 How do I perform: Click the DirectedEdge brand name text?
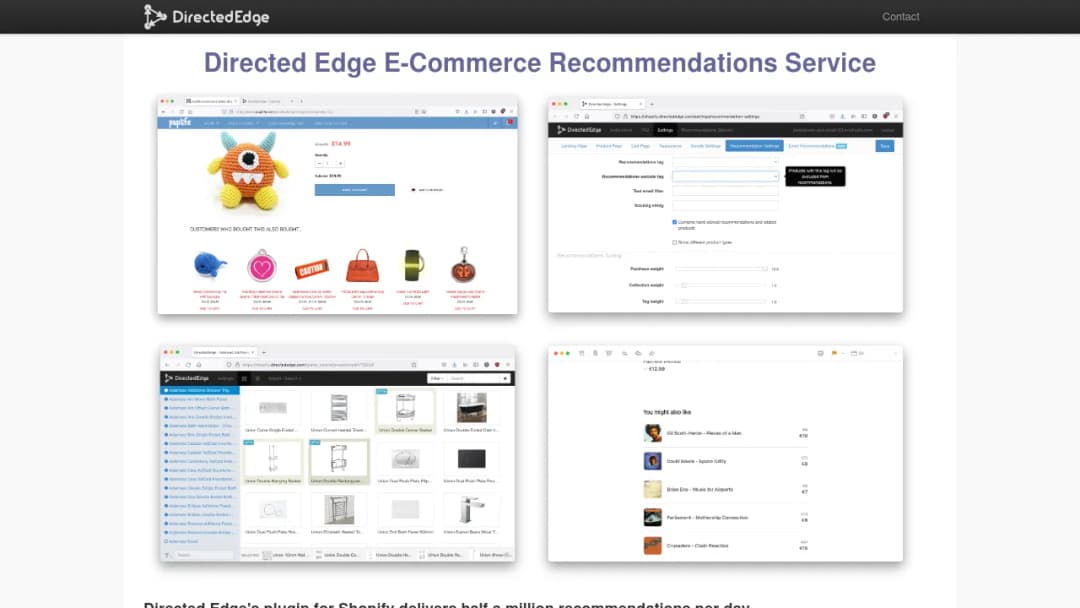tap(220, 17)
